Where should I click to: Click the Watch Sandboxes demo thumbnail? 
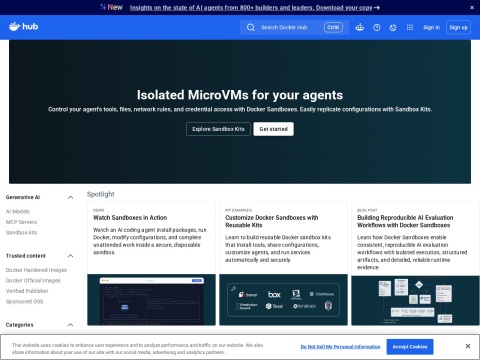(x=151, y=300)
